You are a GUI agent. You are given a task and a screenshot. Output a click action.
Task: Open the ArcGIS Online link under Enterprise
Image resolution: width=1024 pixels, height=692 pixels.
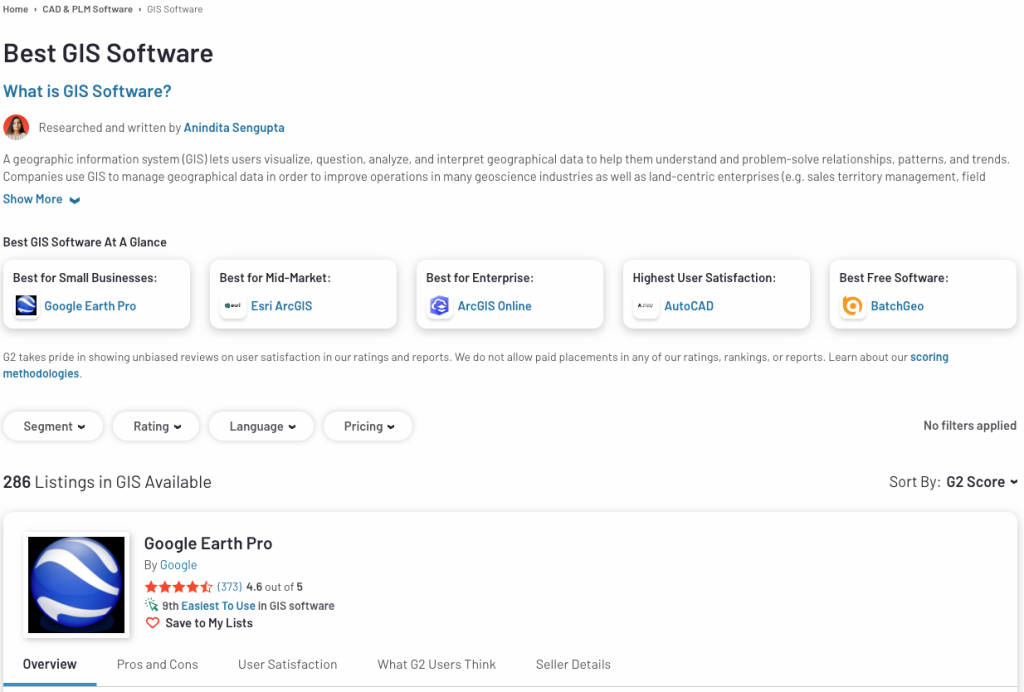click(494, 306)
